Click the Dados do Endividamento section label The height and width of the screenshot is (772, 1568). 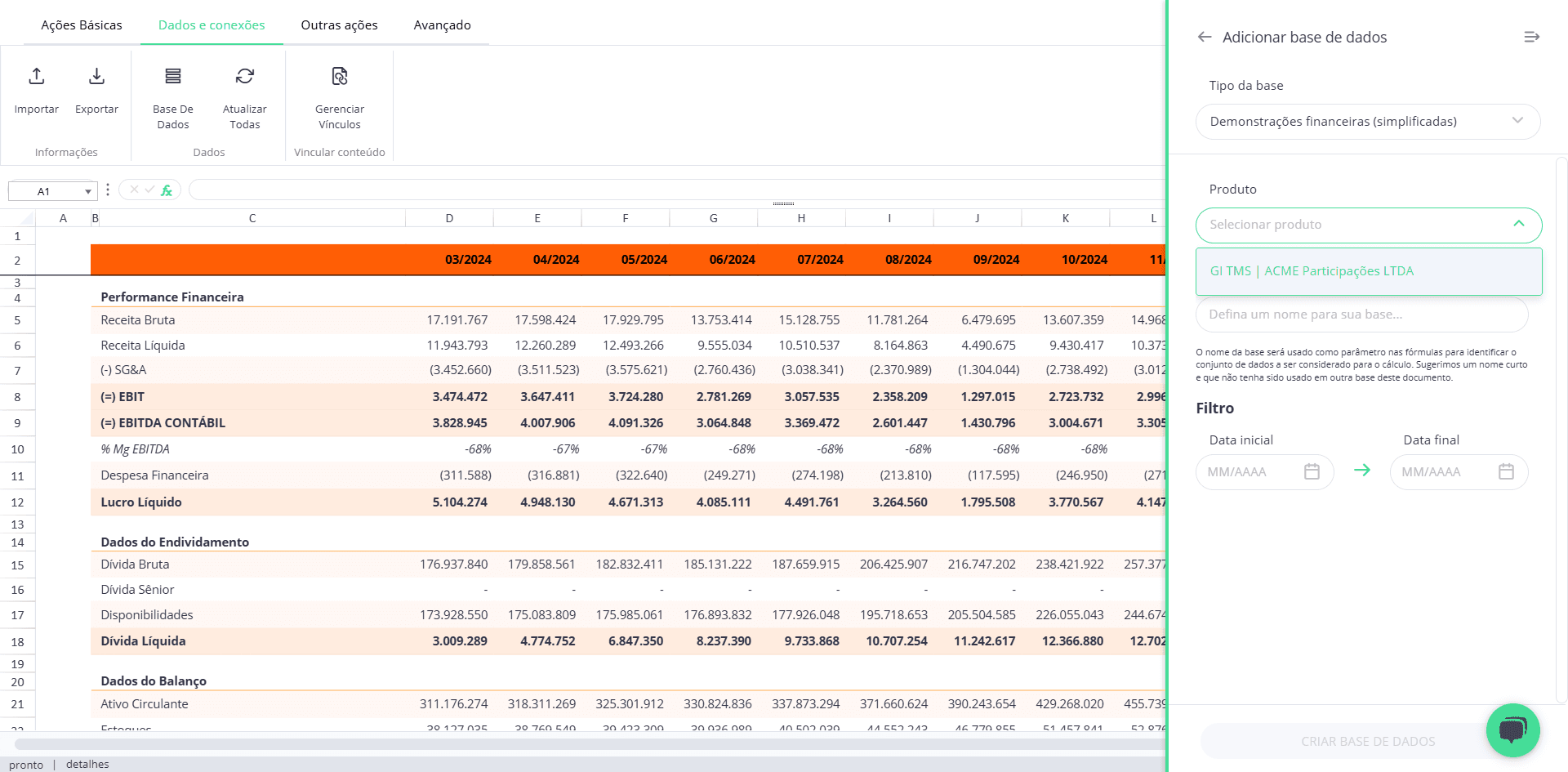pyautogui.click(x=175, y=542)
